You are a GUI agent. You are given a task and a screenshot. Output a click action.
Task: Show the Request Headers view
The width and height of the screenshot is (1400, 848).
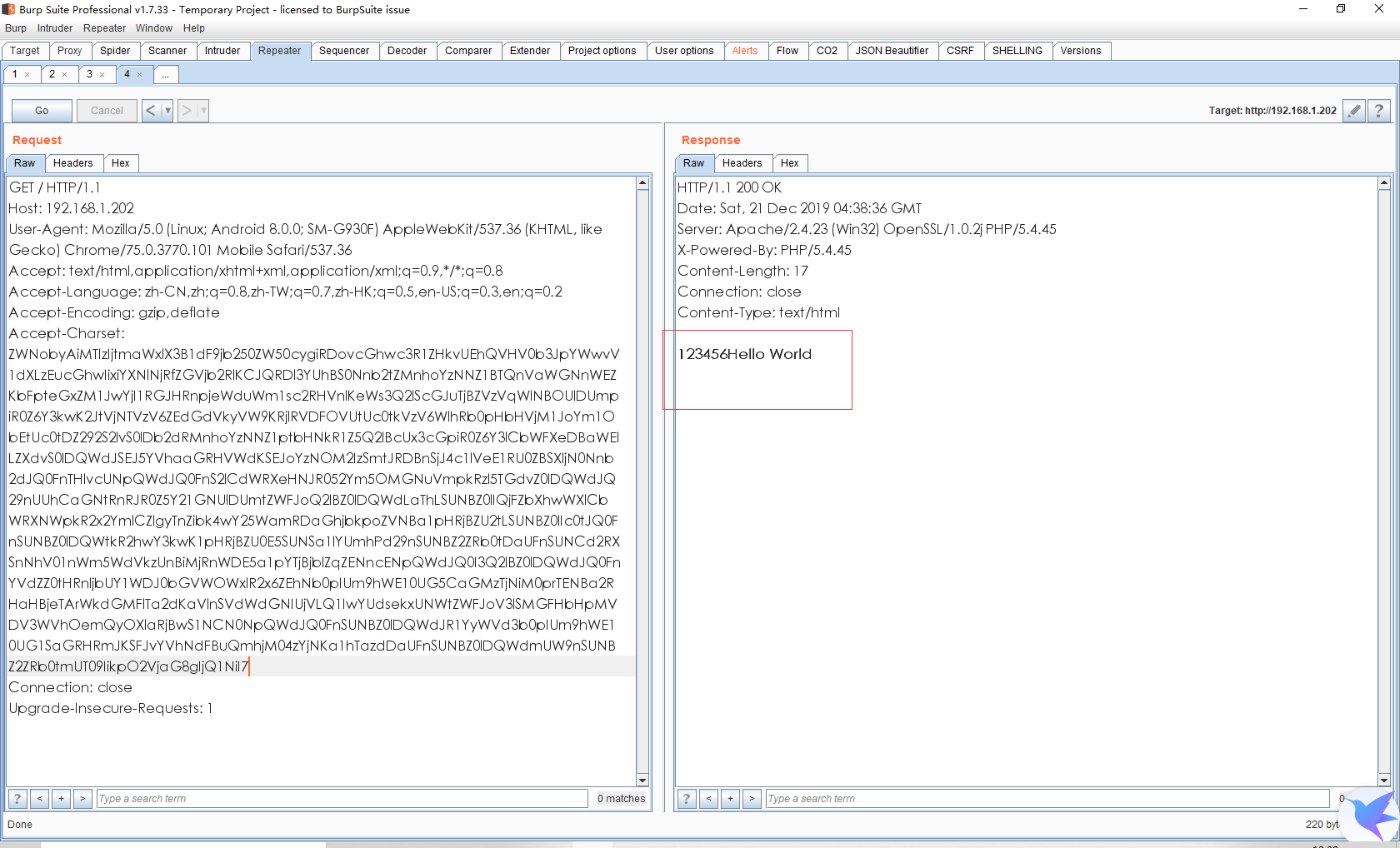(x=73, y=163)
